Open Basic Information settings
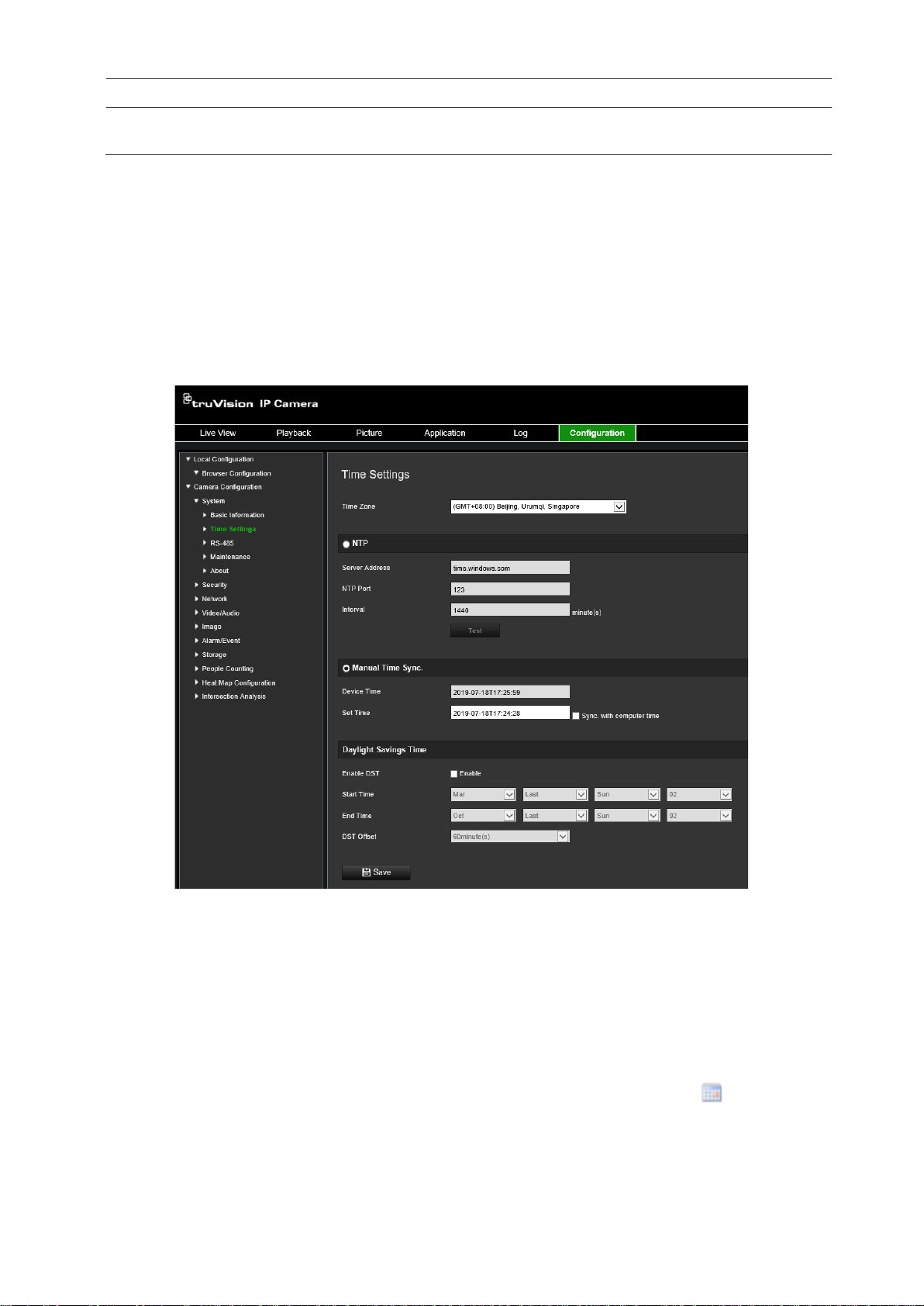The width and height of the screenshot is (924, 1306). tap(236, 515)
